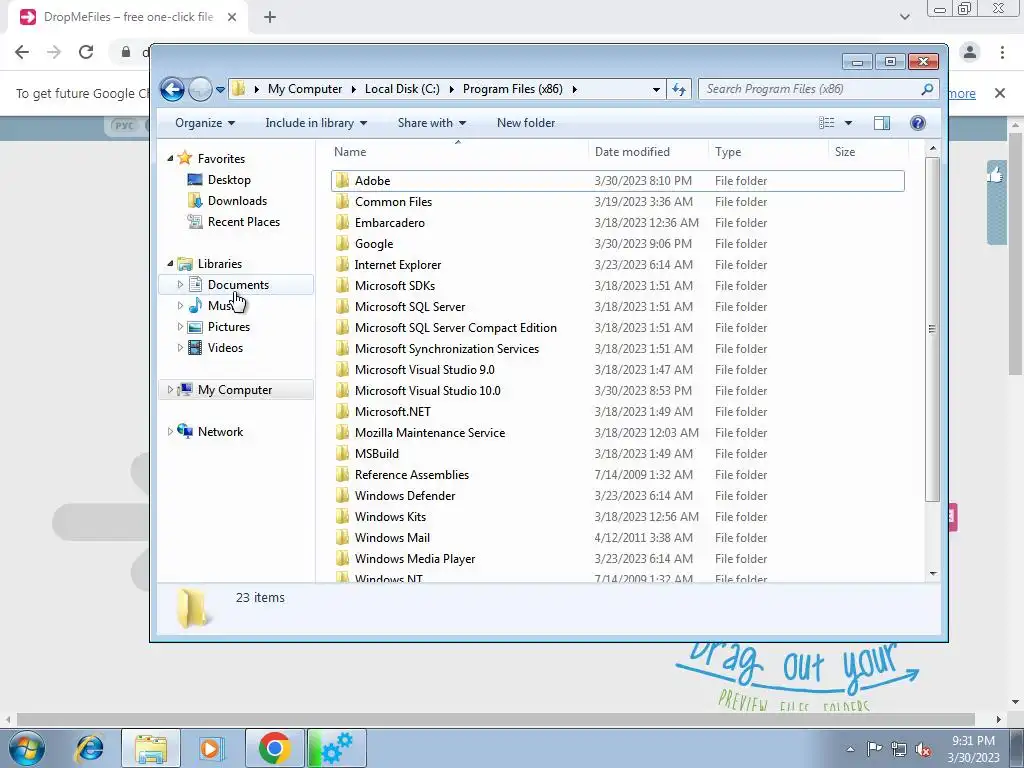Expand My Computer in navigation pane
Image resolution: width=1024 pixels, height=768 pixels.
tap(170, 390)
